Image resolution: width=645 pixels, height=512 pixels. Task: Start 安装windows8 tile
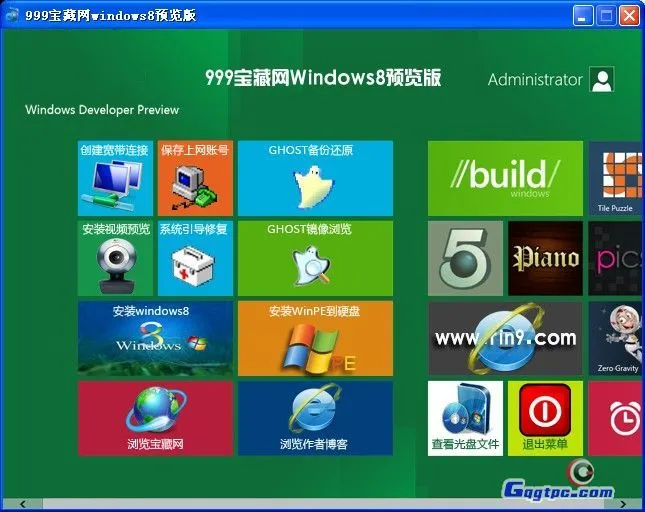[x=155, y=338]
